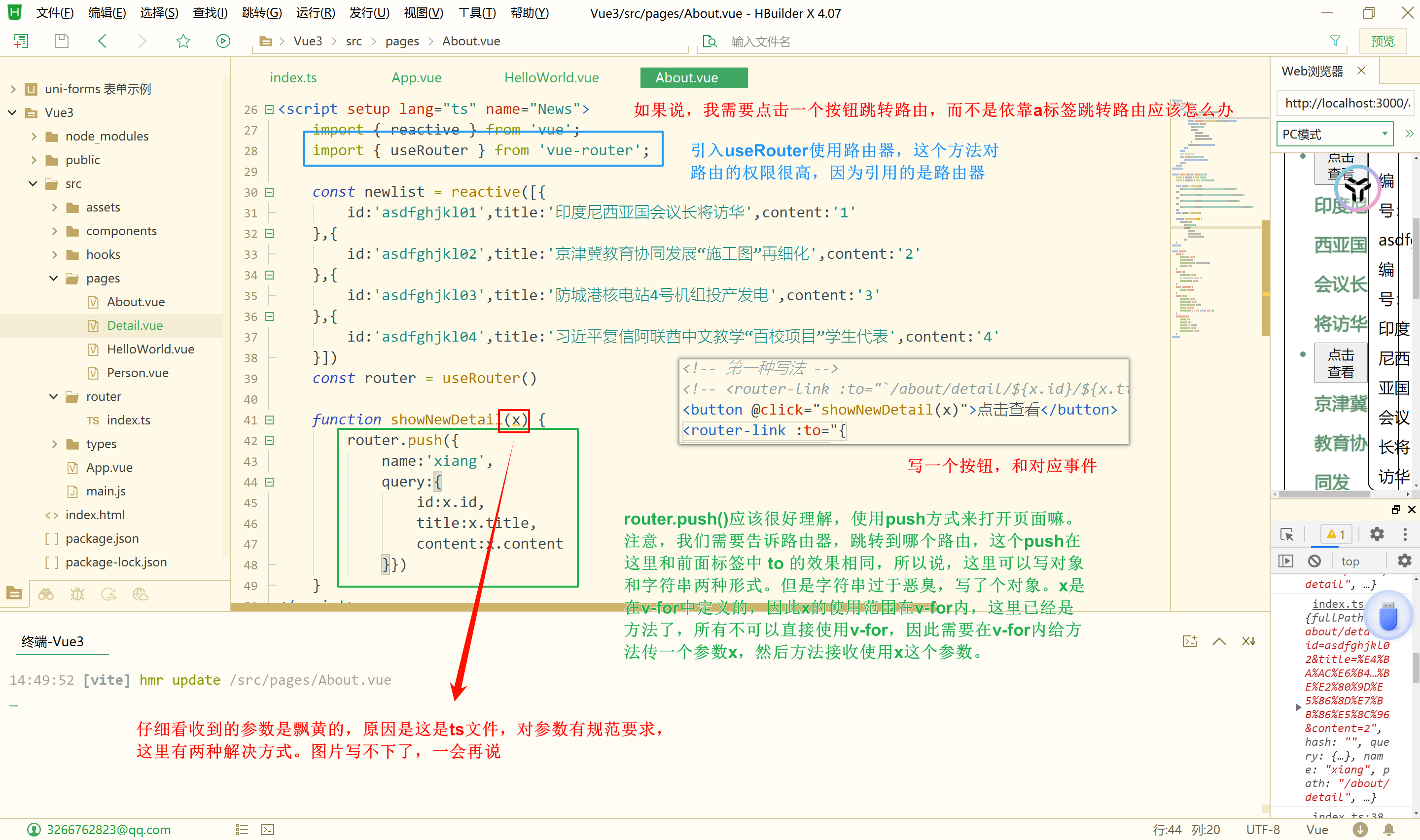This screenshot has width=1420, height=840.
Task: Click the back navigation arrow
Action: (103, 41)
